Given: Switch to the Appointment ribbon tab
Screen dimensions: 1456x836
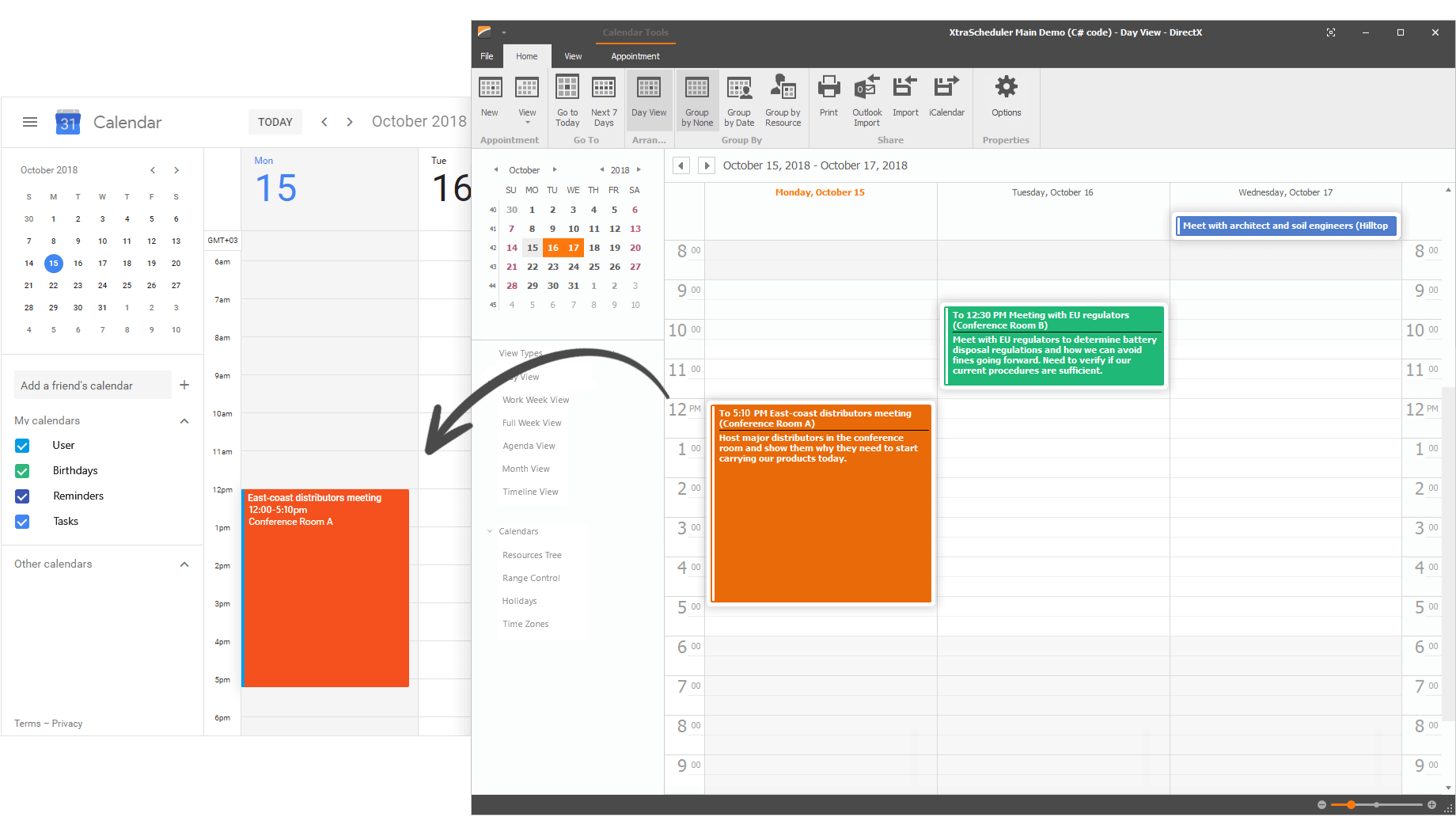Looking at the screenshot, I should tap(635, 56).
